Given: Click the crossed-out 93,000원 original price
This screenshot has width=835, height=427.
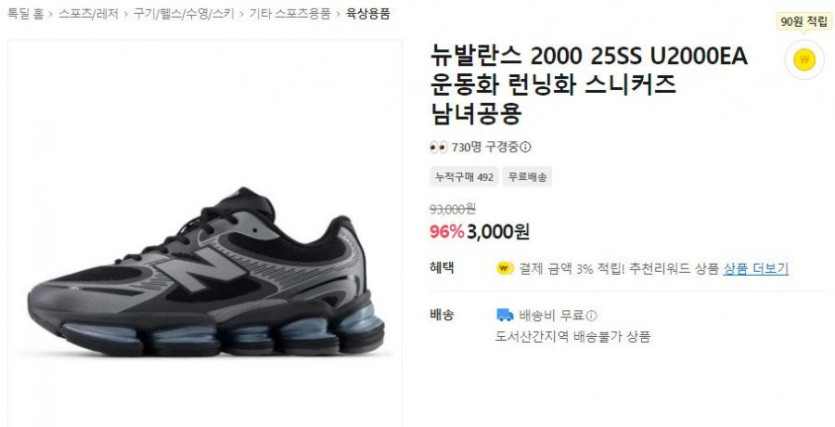Looking at the screenshot, I should [453, 209].
